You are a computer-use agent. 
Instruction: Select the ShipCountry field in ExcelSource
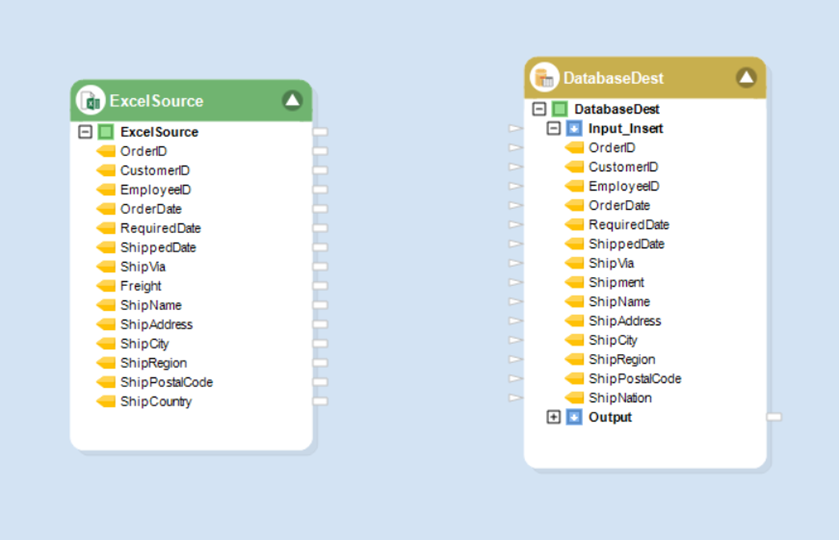[156, 402]
